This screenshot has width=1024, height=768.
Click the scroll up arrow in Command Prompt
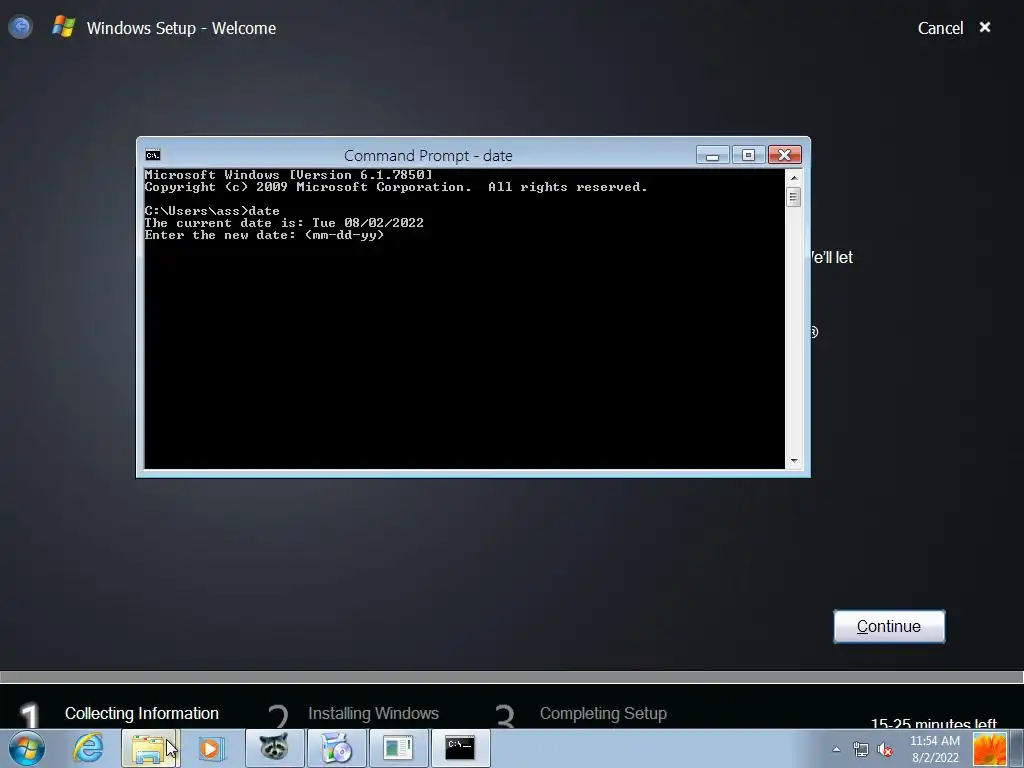[x=793, y=177]
